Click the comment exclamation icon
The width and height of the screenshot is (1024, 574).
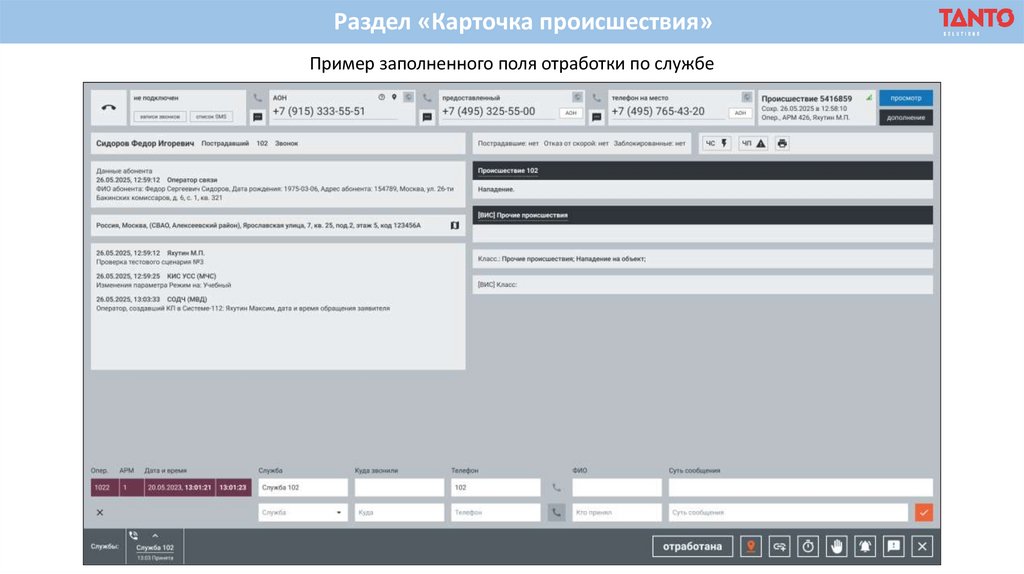point(894,547)
